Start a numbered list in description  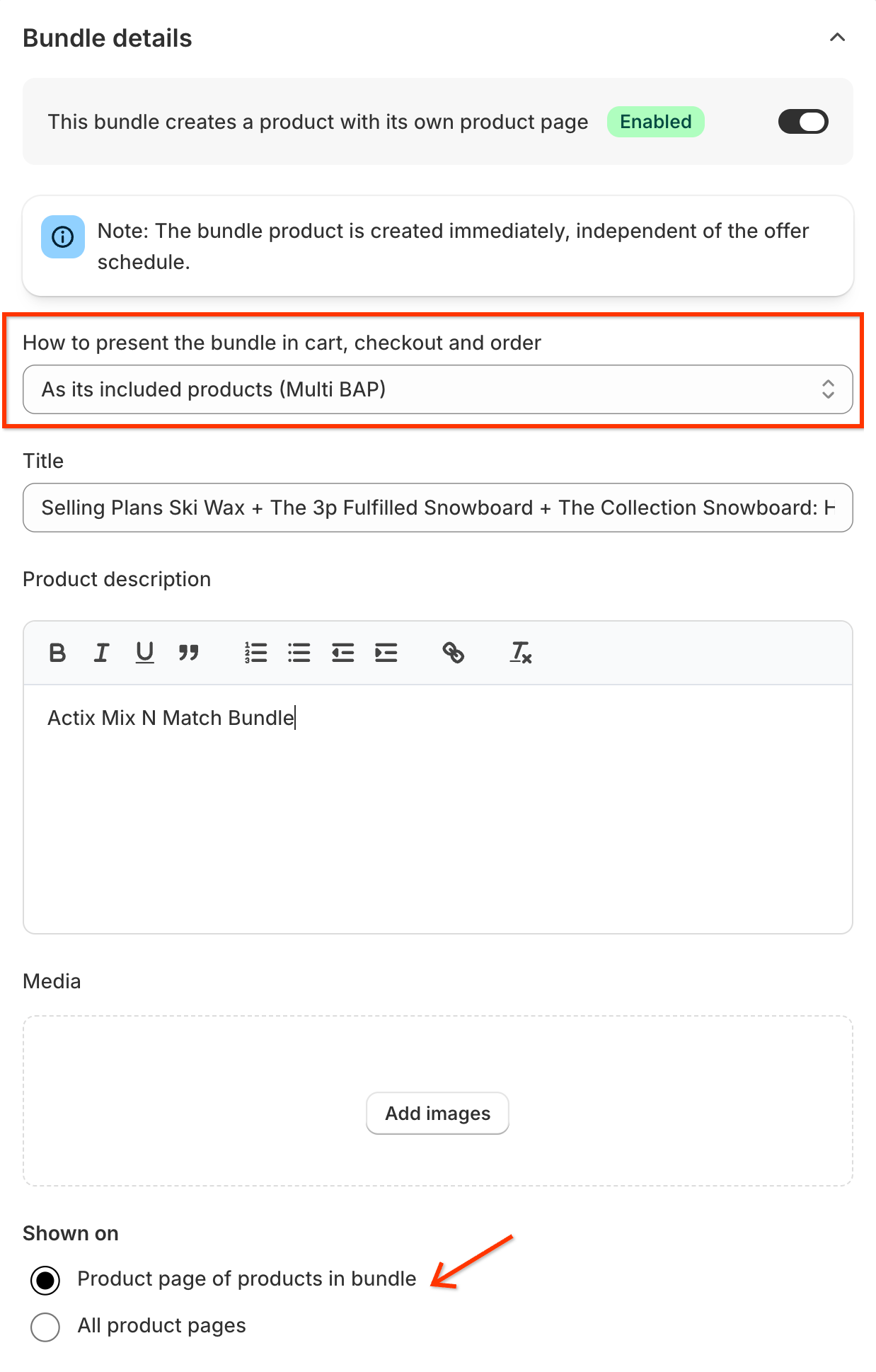[x=255, y=652]
